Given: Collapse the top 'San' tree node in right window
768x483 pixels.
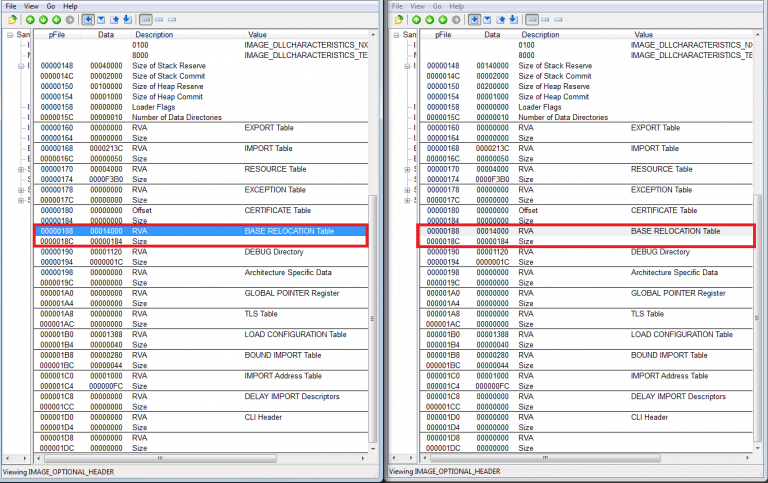Looking at the screenshot, I should tap(397, 35).
